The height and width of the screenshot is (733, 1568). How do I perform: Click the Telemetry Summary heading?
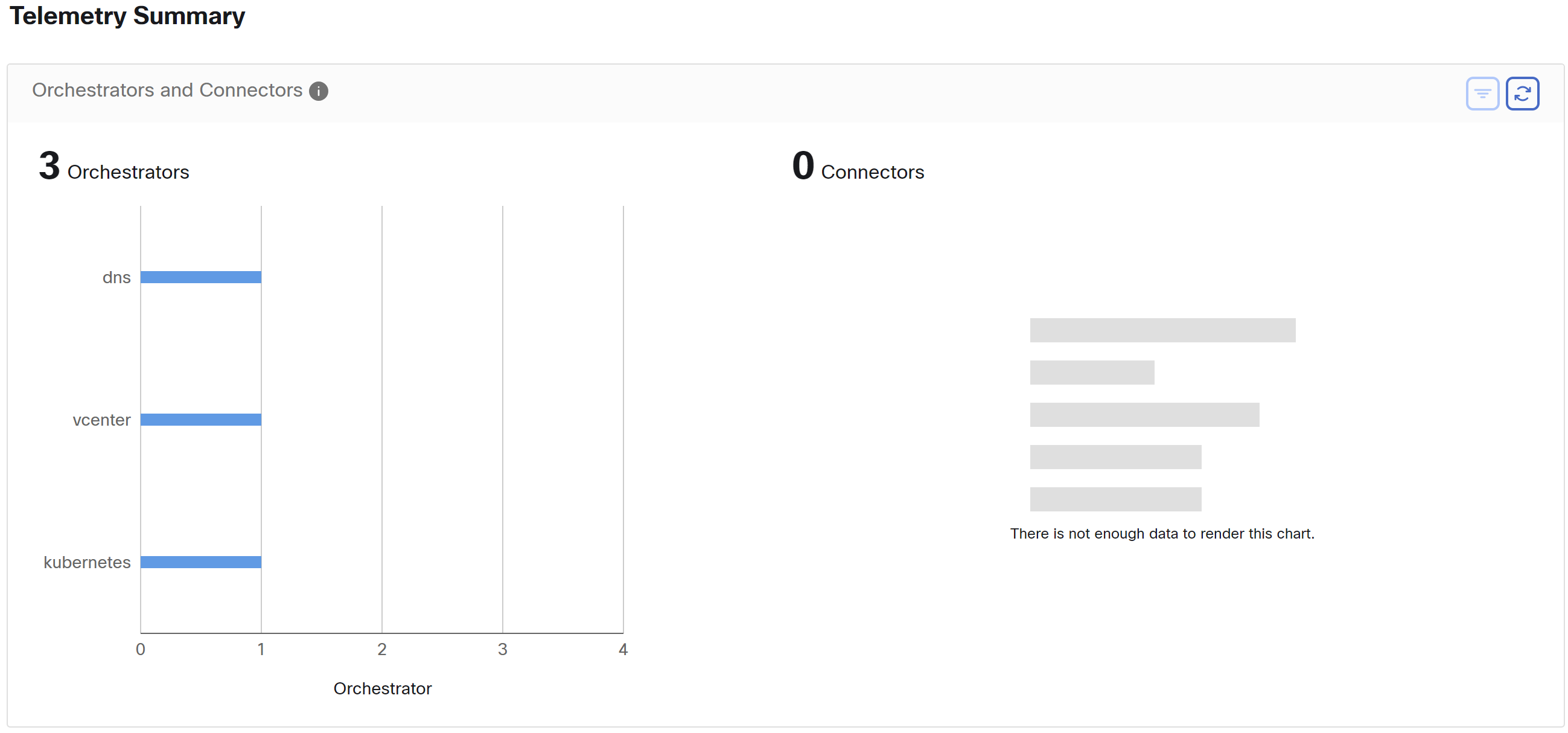coord(127,16)
